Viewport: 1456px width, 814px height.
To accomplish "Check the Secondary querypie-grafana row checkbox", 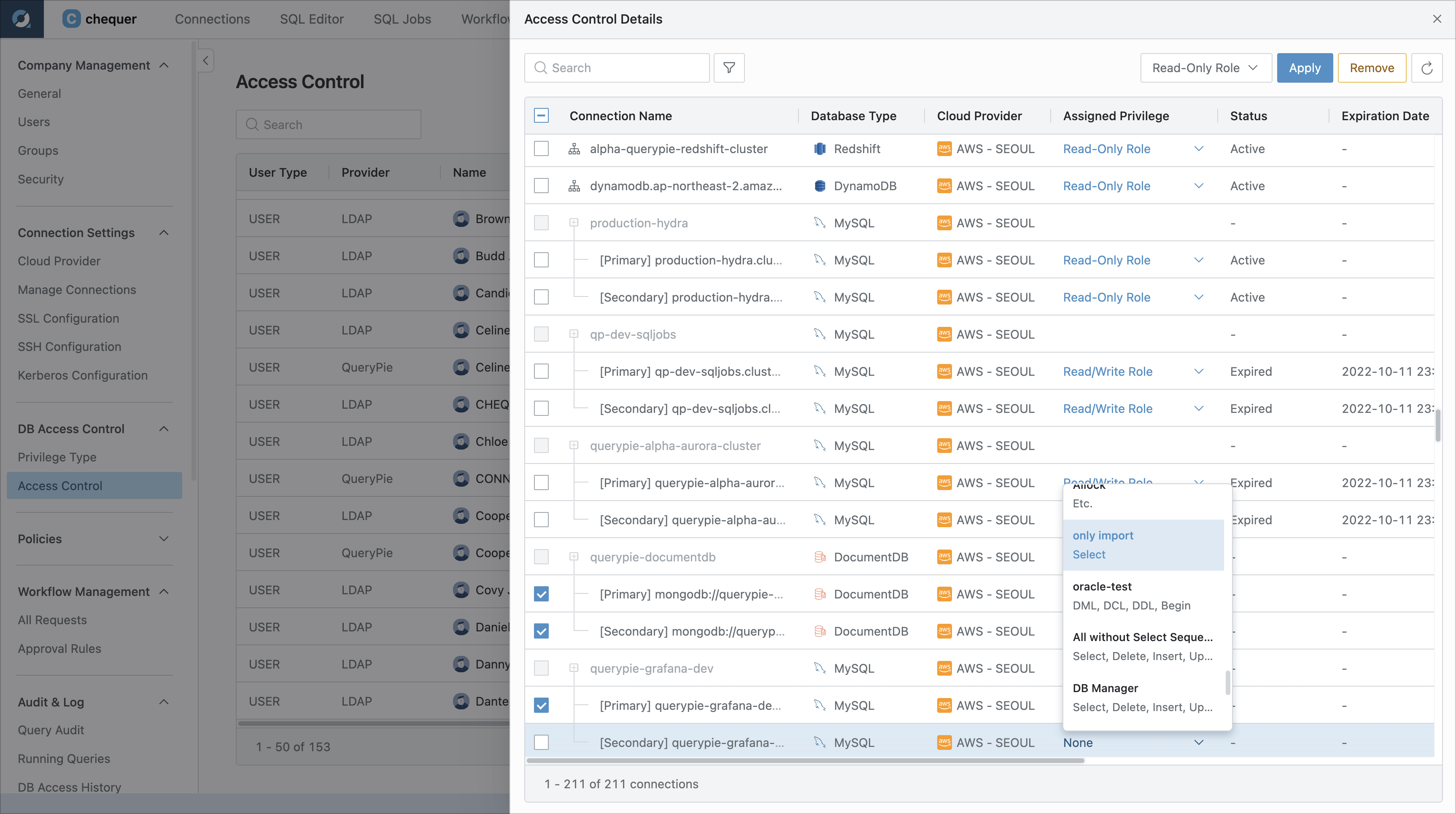I will click(541, 742).
